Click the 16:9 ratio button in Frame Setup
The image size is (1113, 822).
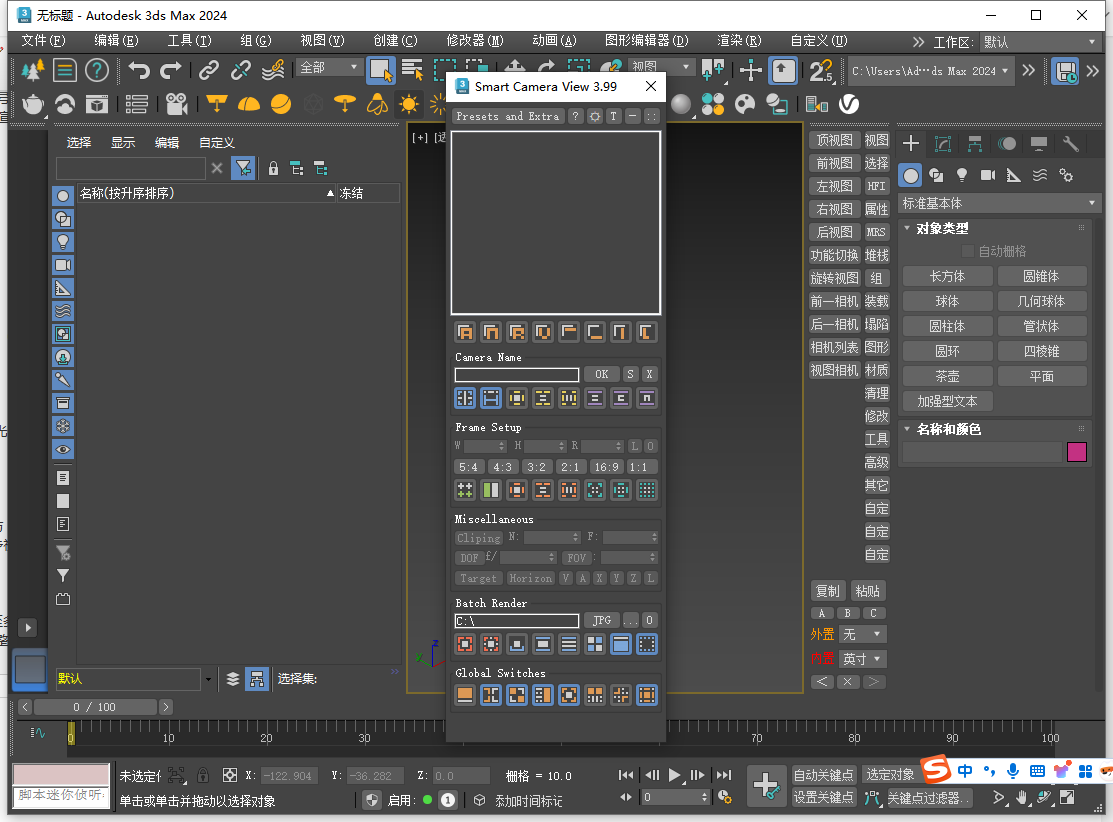tap(607, 467)
